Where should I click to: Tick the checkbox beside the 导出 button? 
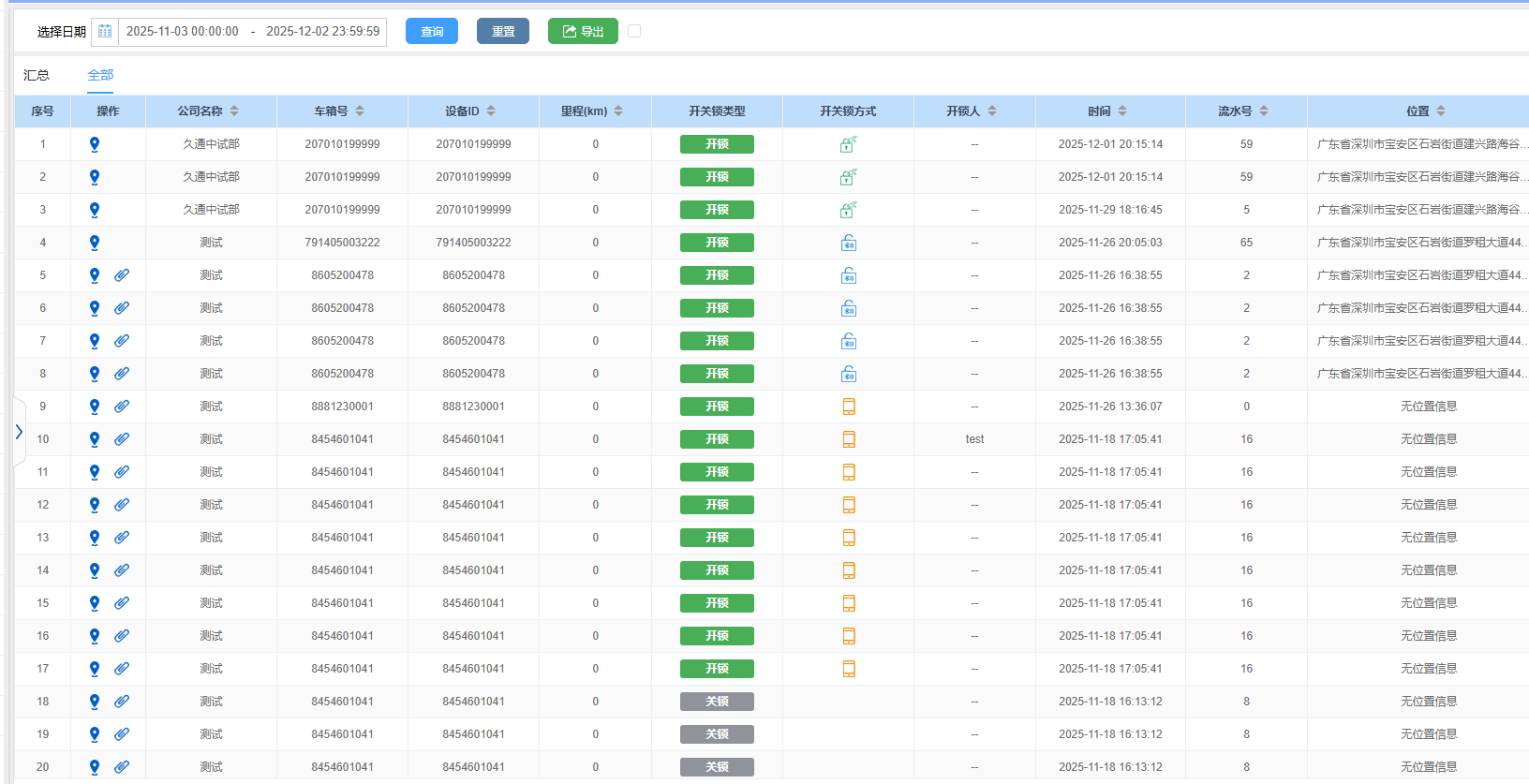coord(634,31)
